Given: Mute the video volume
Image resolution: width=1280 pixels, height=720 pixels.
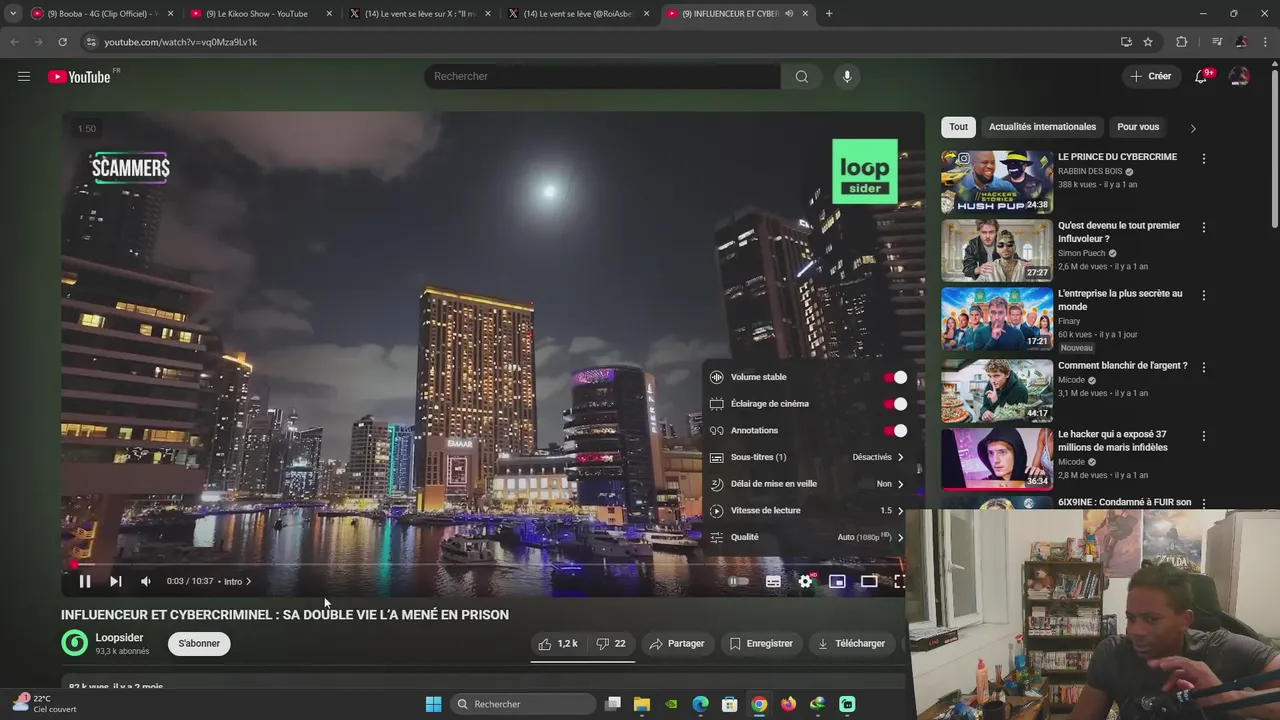Looking at the screenshot, I should coord(146,581).
